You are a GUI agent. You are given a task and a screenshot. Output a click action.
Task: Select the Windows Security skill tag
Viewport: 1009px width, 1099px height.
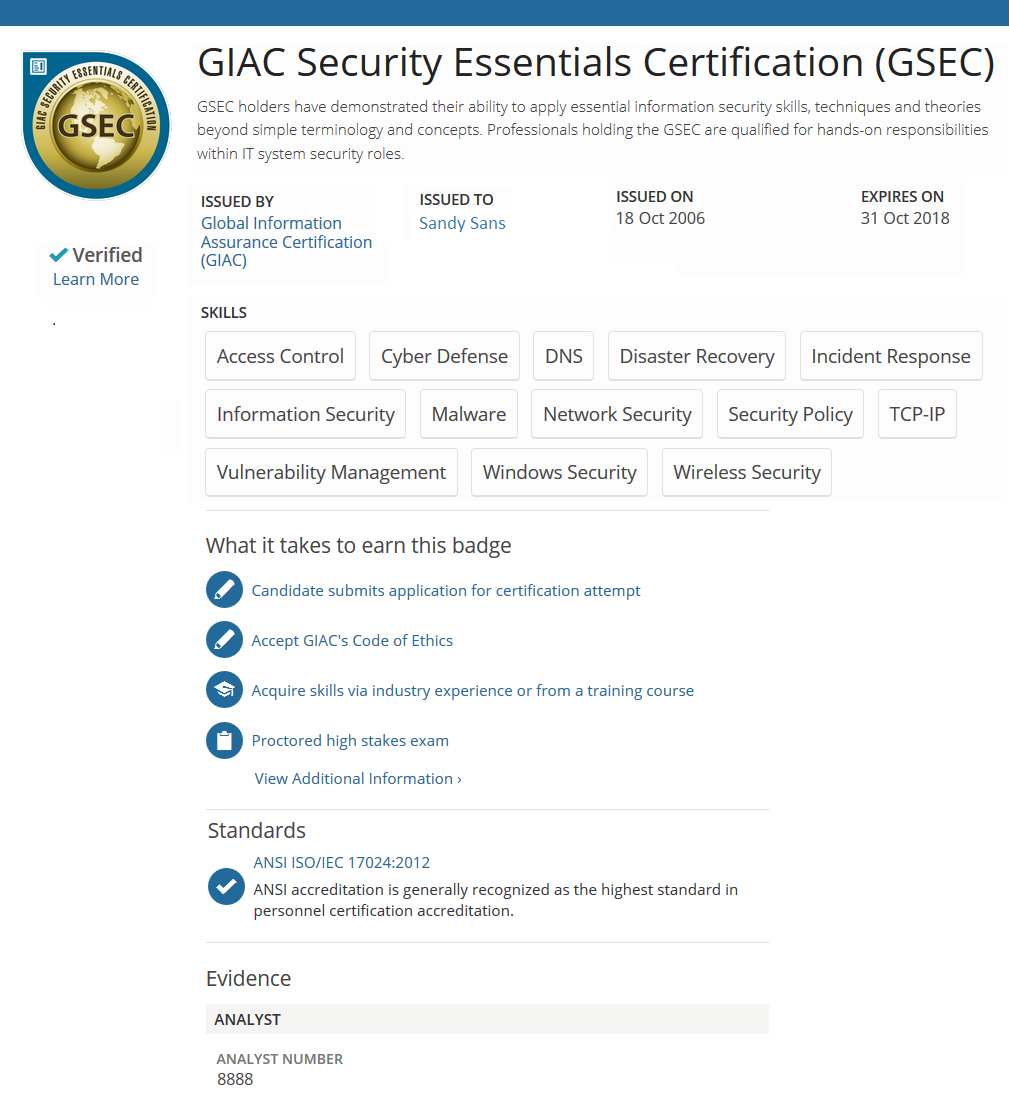(559, 472)
